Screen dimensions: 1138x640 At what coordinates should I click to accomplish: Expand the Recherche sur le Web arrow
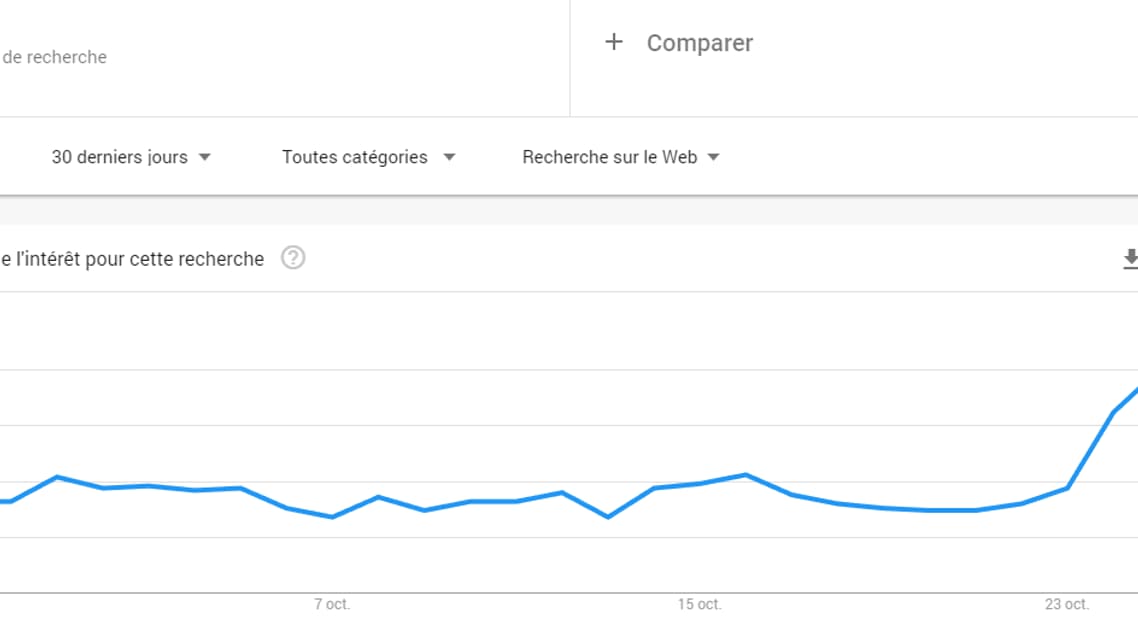713,157
